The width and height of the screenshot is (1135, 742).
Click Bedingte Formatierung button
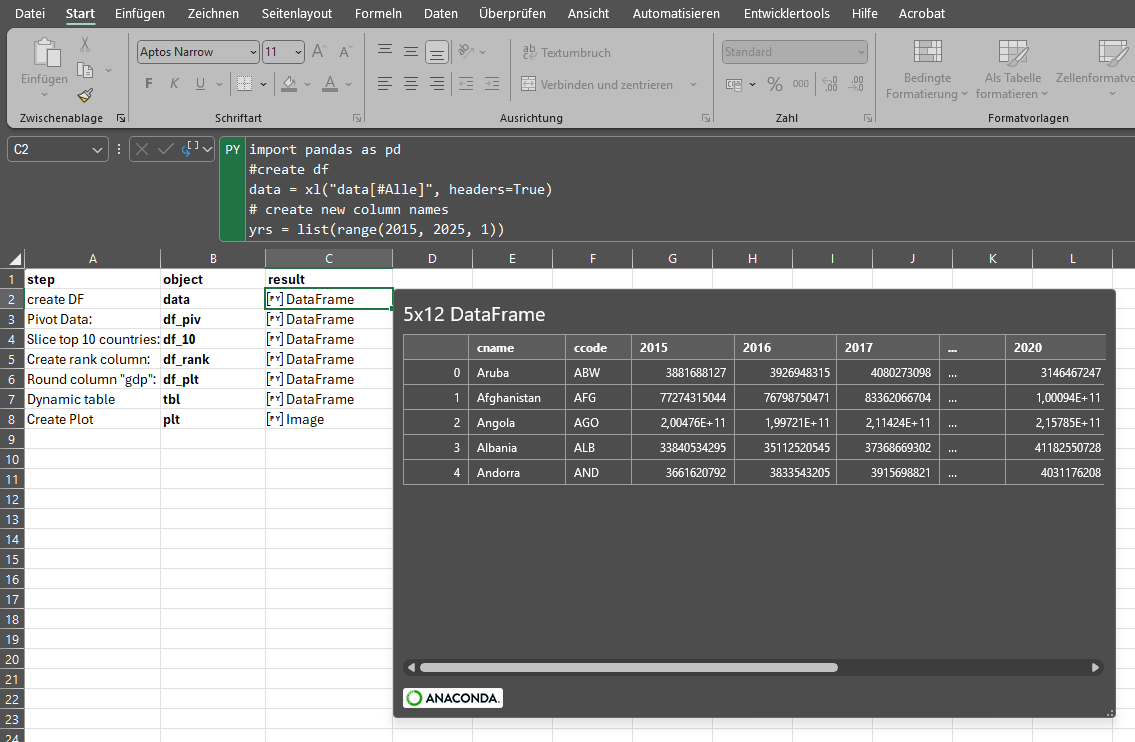pos(927,70)
